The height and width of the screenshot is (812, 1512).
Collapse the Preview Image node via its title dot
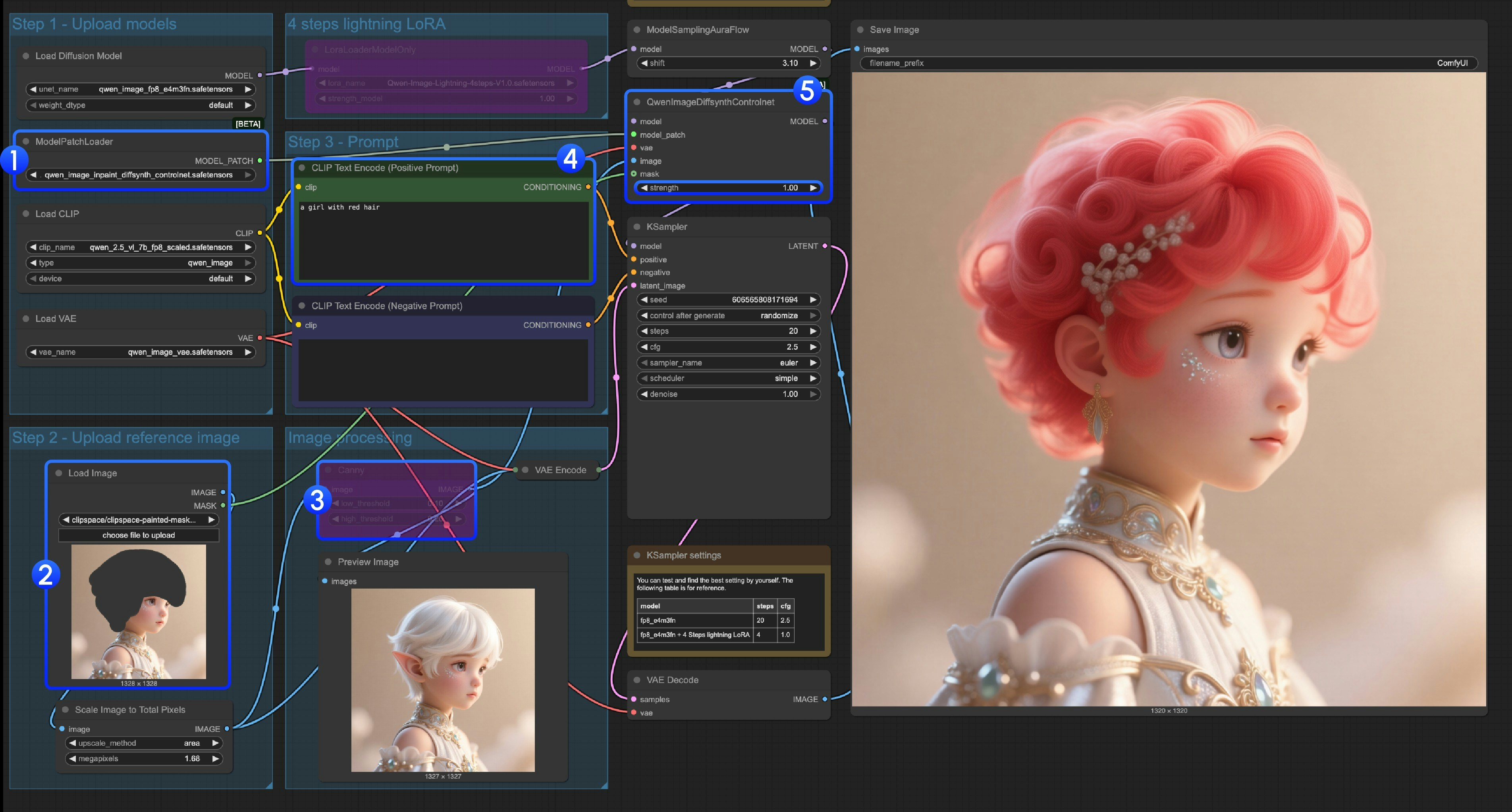coord(328,561)
